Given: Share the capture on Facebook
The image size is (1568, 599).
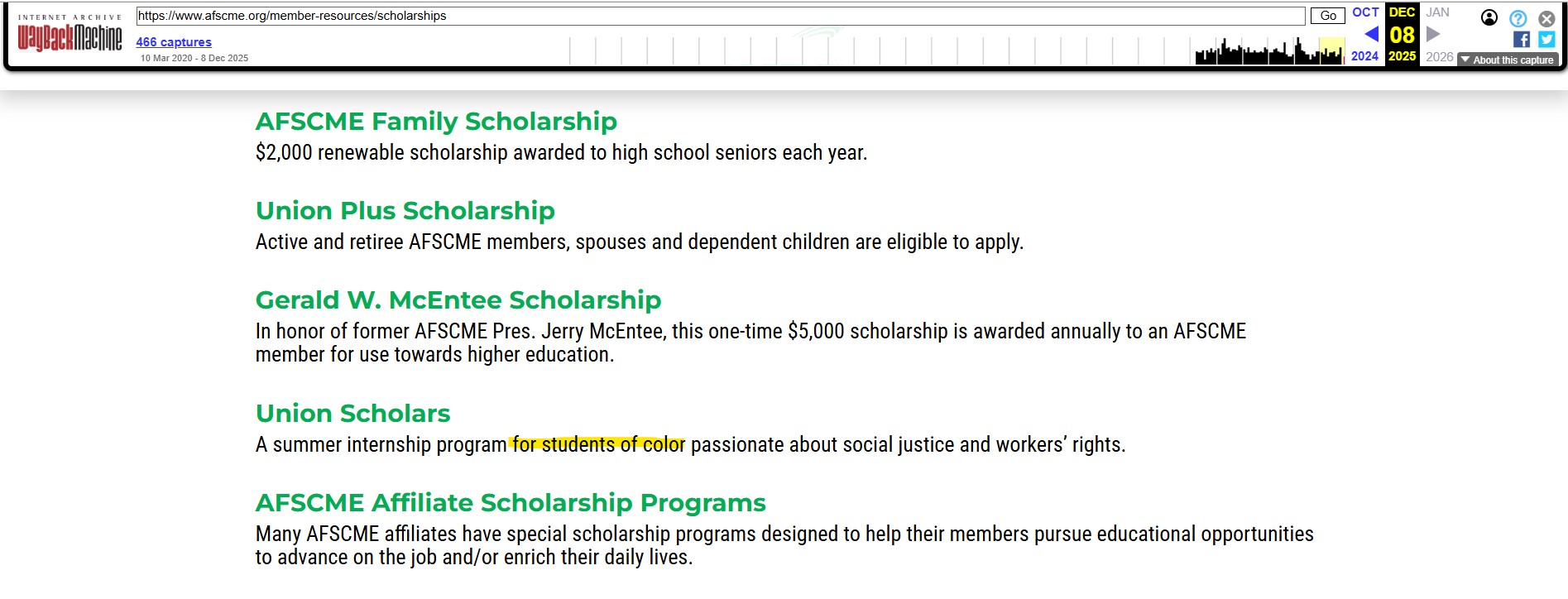Looking at the screenshot, I should 1521,40.
